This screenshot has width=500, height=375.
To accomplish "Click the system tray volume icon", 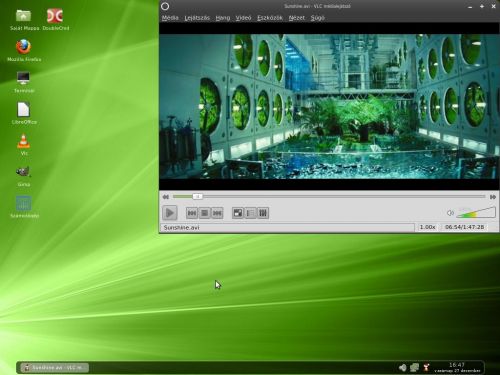I will (403, 368).
